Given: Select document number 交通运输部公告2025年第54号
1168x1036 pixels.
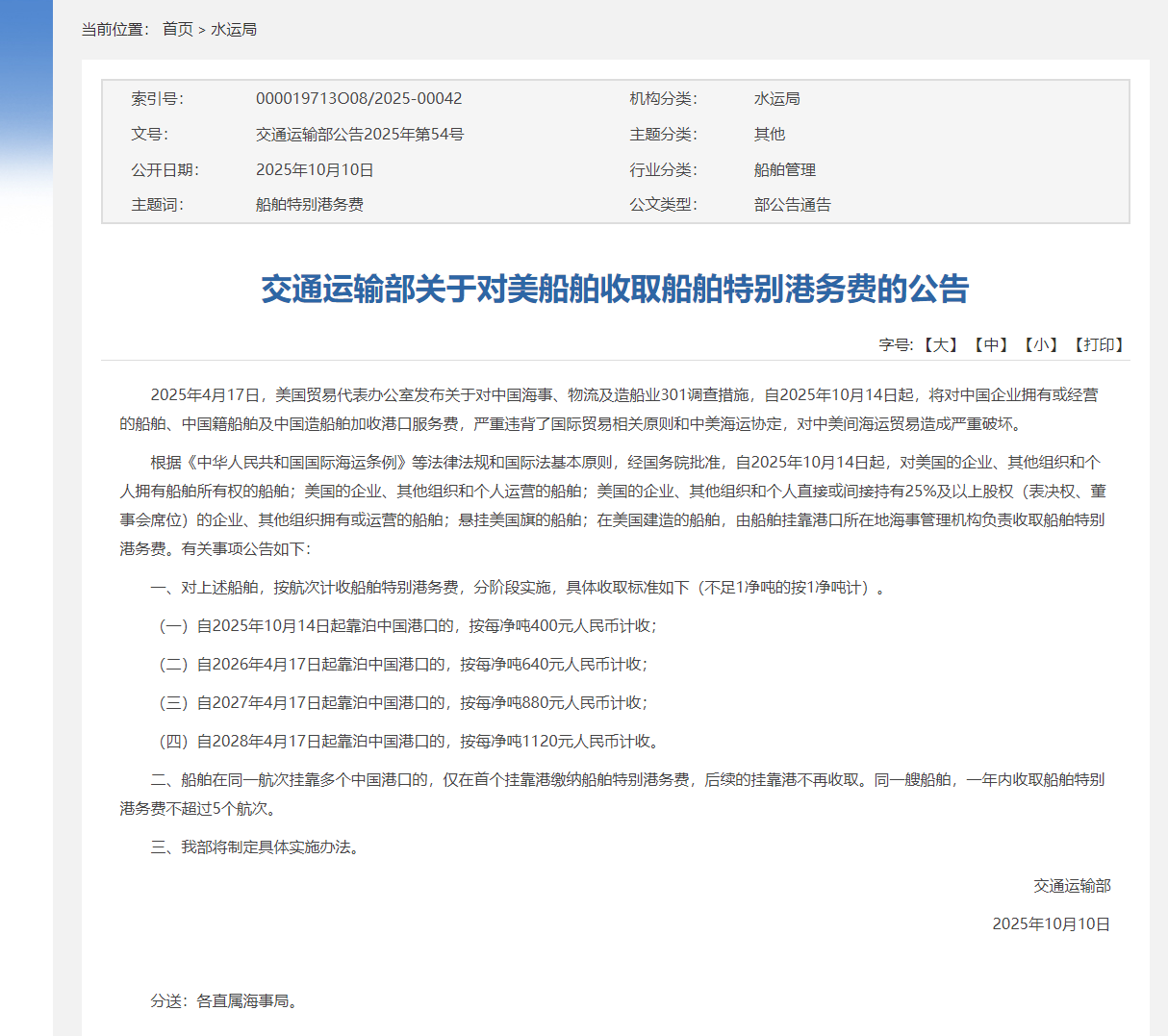Looking at the screenshot, I should [360, 135].
